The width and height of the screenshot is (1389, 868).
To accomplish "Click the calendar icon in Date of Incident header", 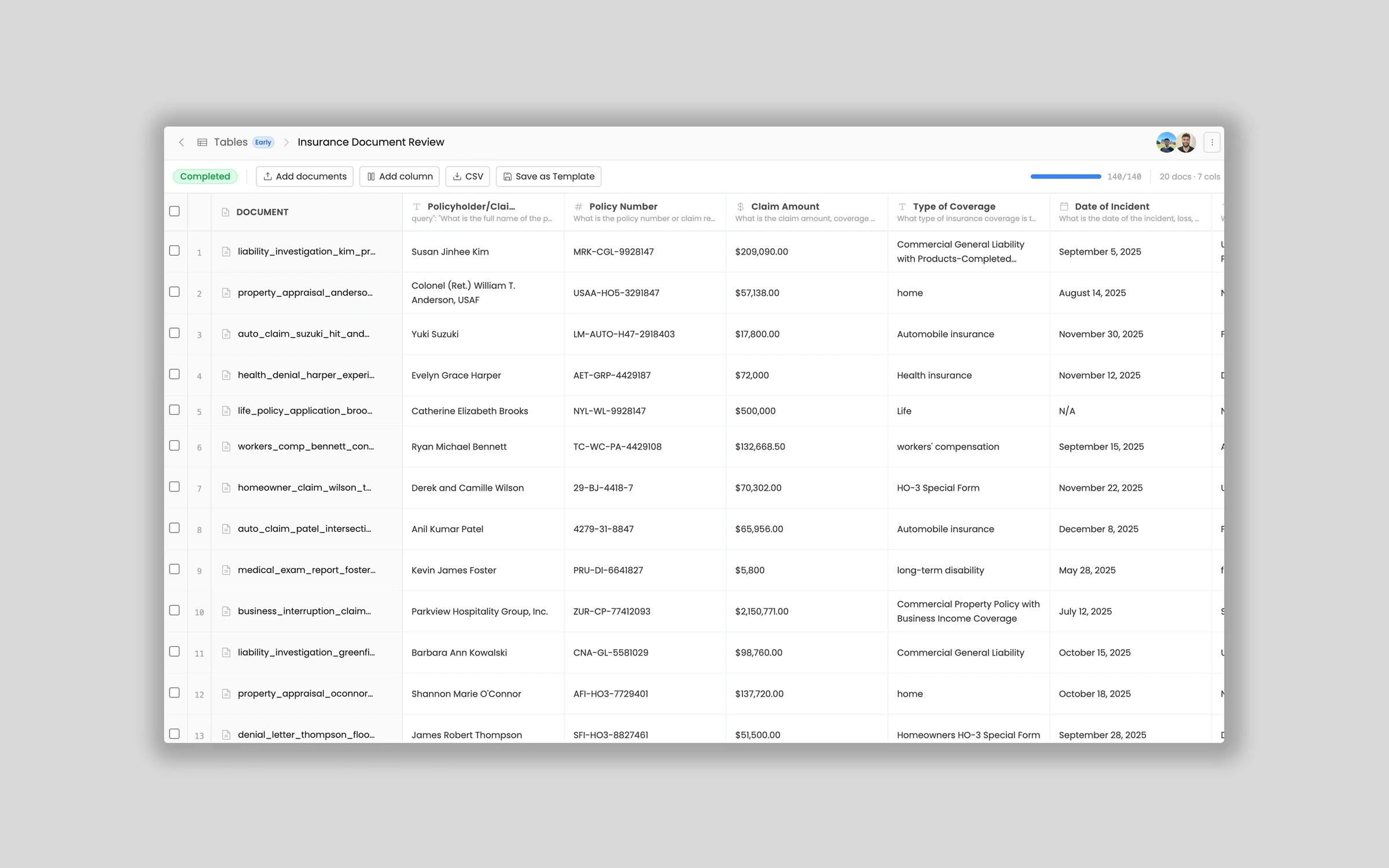I will pos(1064,206).
